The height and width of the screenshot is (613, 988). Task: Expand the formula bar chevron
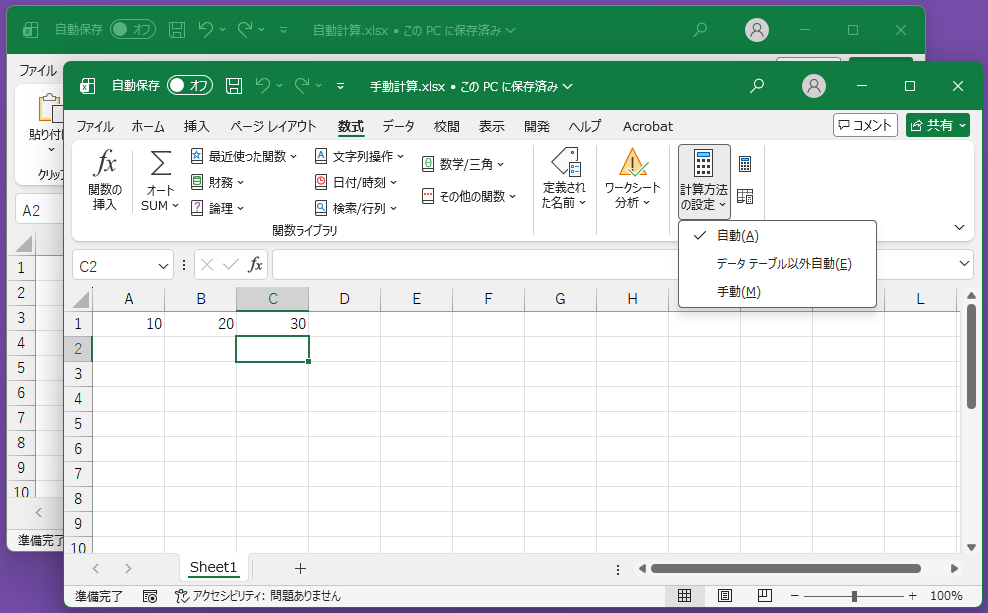[964, 263]
